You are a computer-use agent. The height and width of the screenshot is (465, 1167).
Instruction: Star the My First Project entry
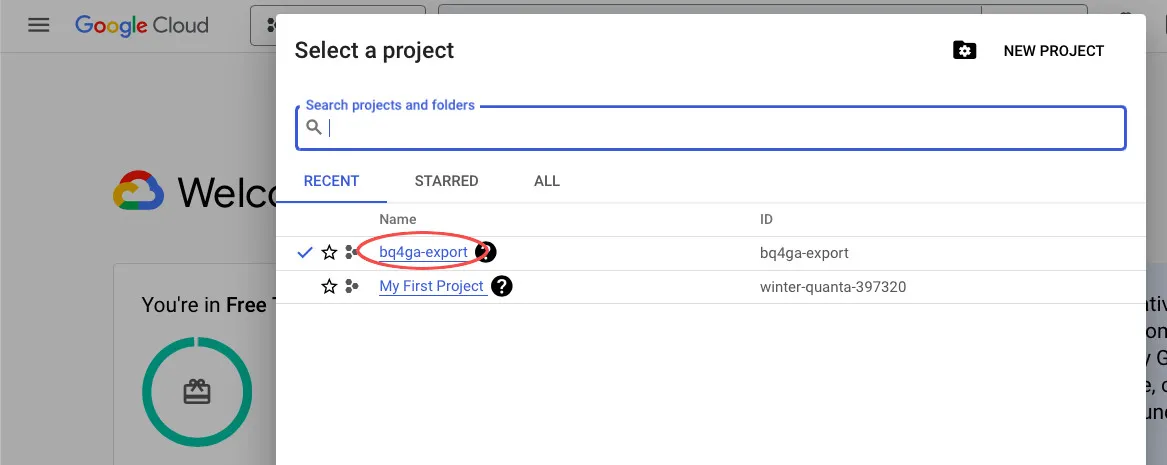click(x=329, y=287)
